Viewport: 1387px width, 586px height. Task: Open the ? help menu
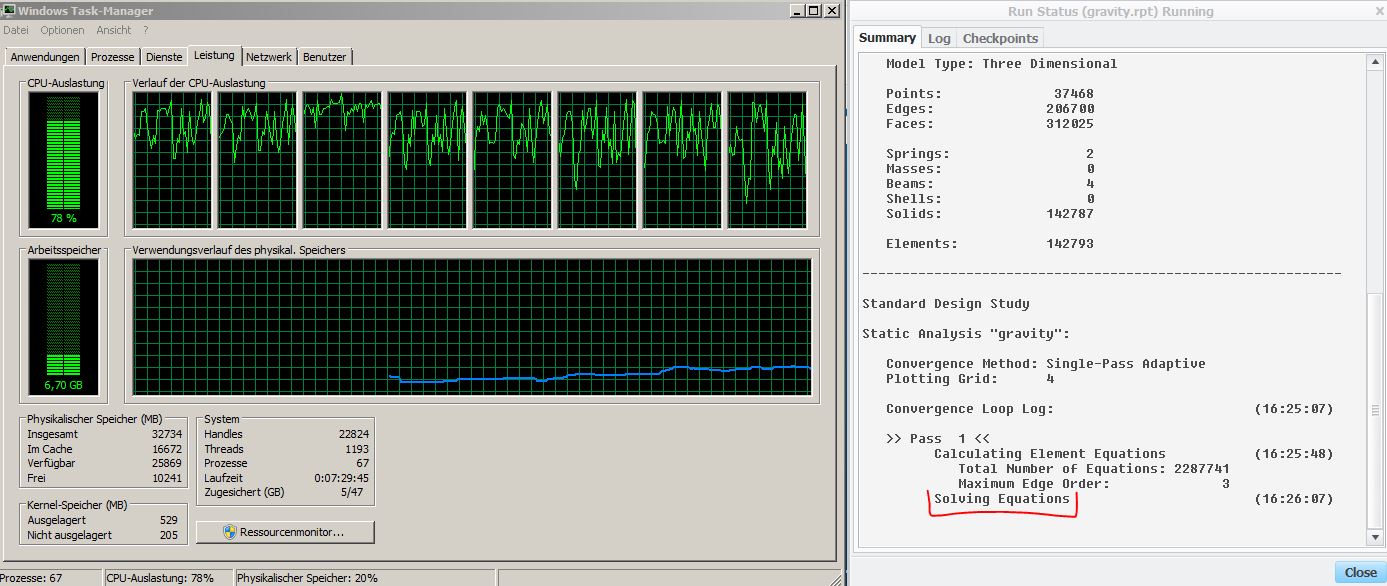pyautogui.click(x=145, y=31)
